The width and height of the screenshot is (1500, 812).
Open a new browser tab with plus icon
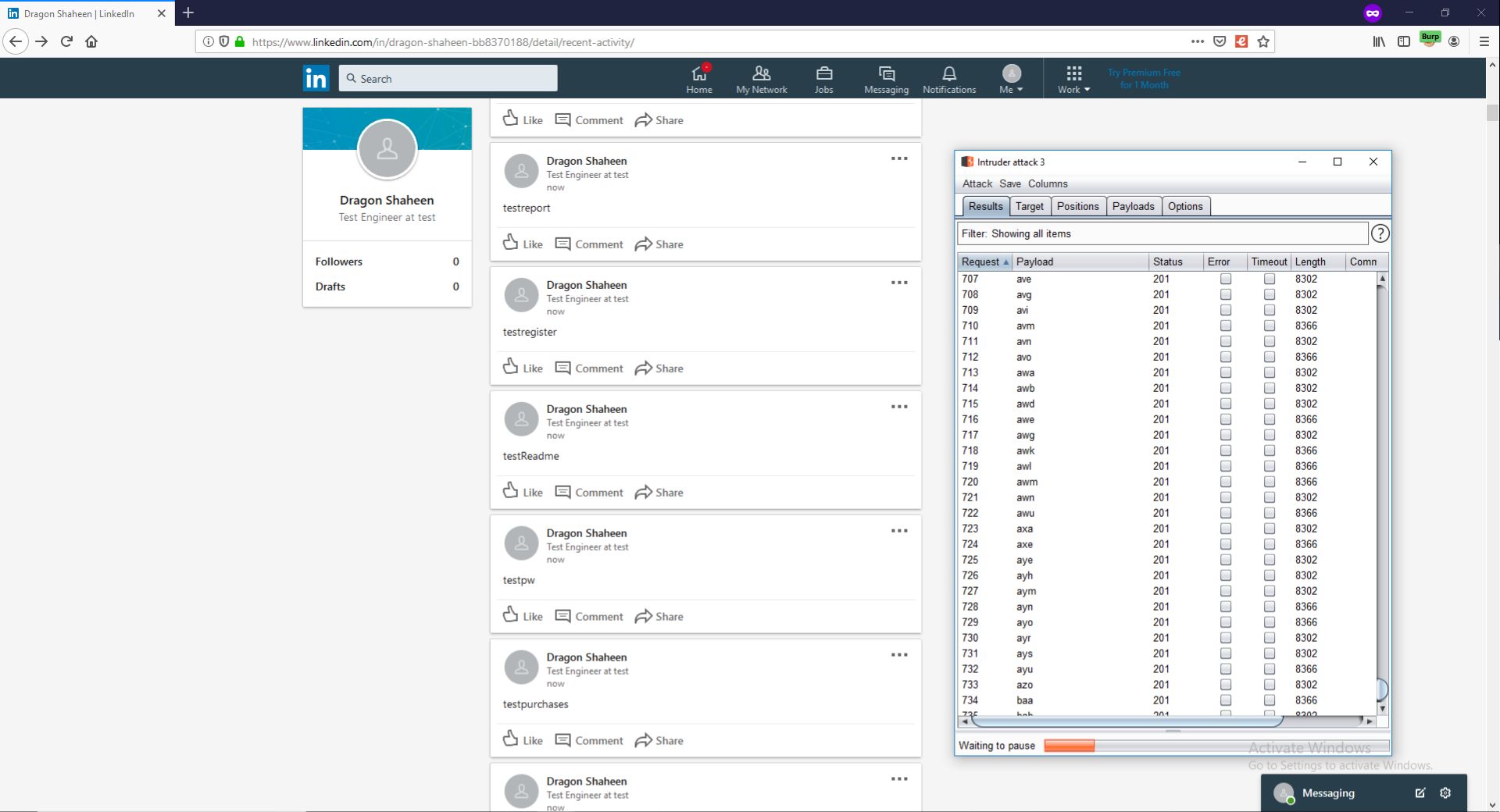[x=188, y=12]
